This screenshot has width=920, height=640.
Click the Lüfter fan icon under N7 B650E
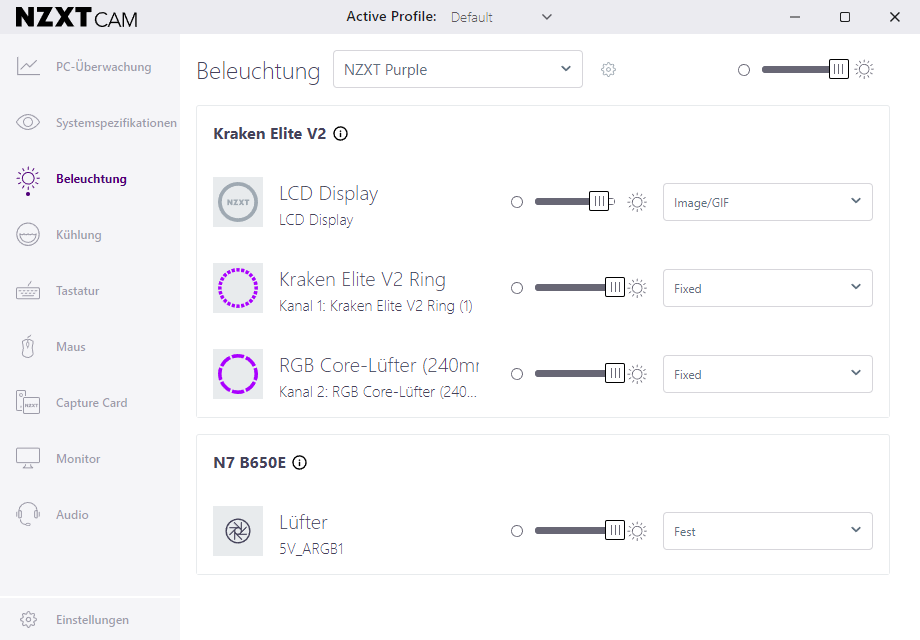(238, 531)
